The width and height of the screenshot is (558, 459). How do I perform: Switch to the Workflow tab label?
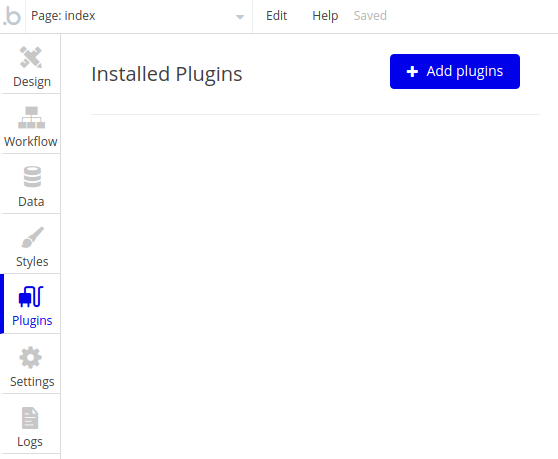31,142
